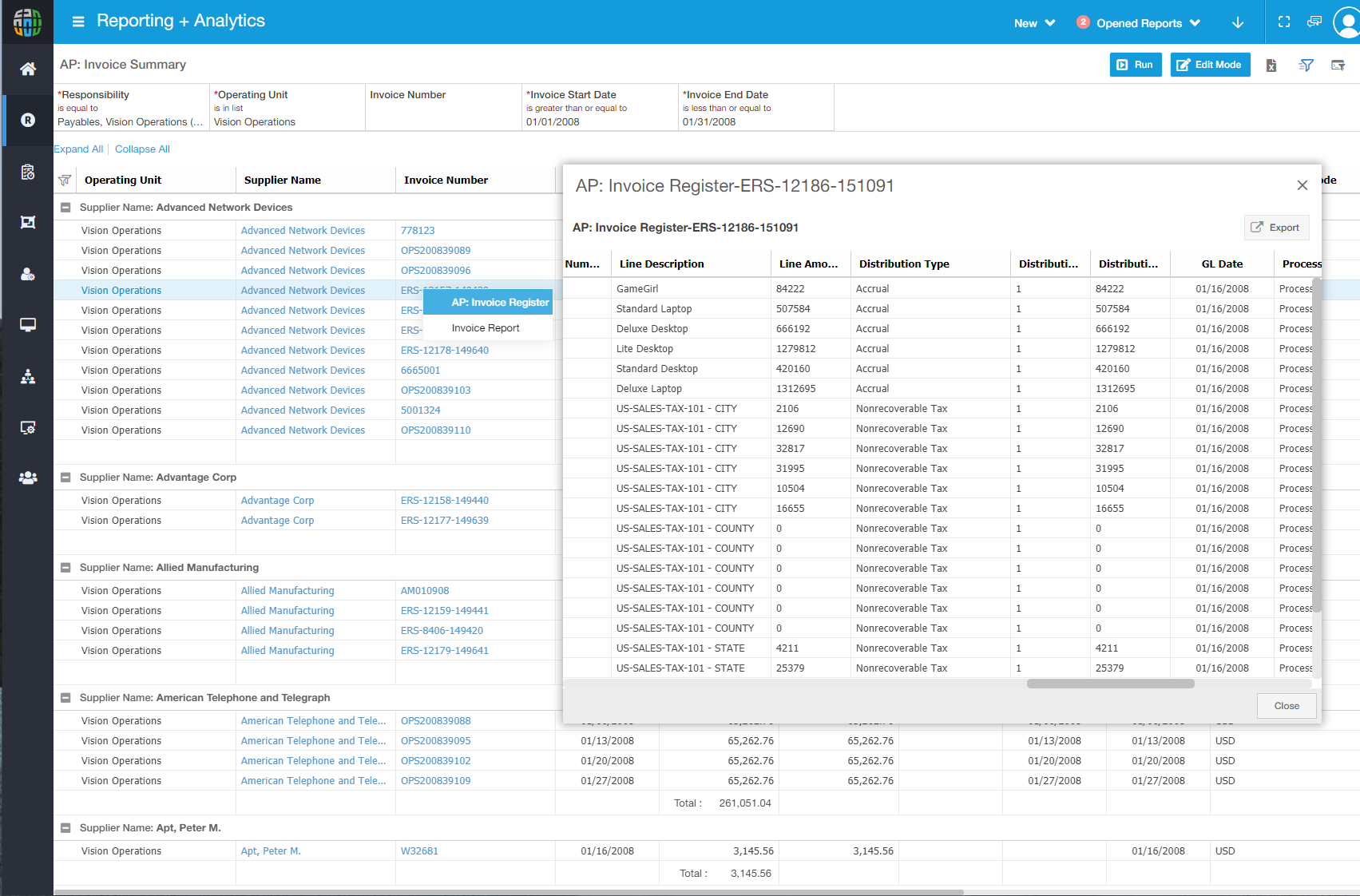Click the dialog's horizontal scrollbar
The width and height of the screenshot is (1360, 896).
1110,684
